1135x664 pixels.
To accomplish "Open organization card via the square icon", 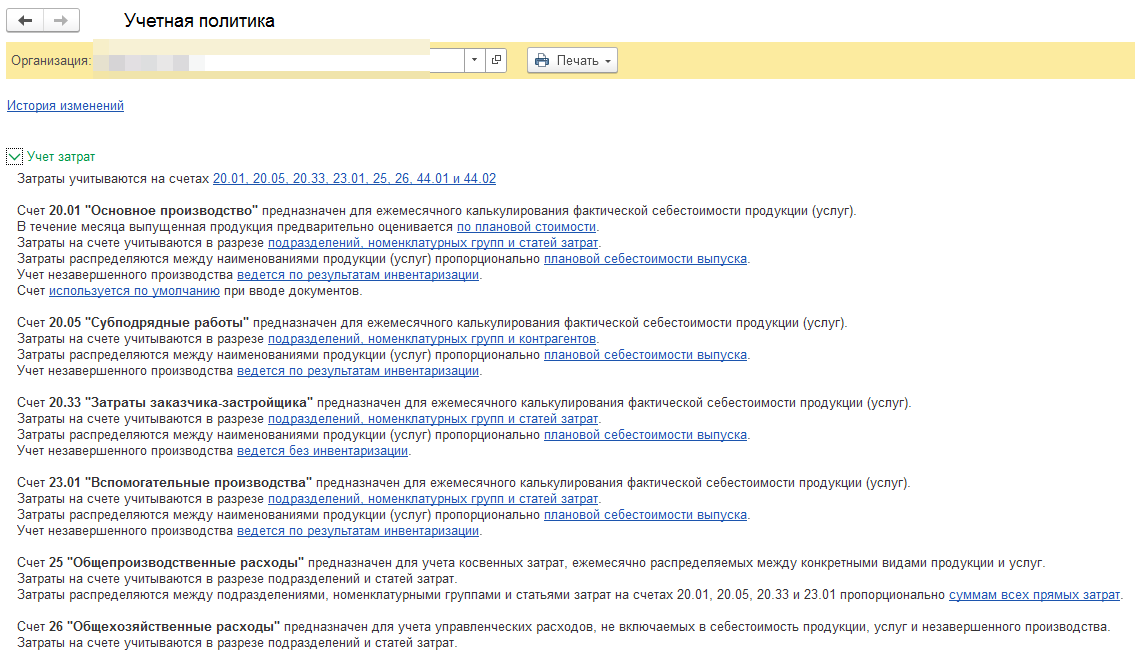I will 496,60.
